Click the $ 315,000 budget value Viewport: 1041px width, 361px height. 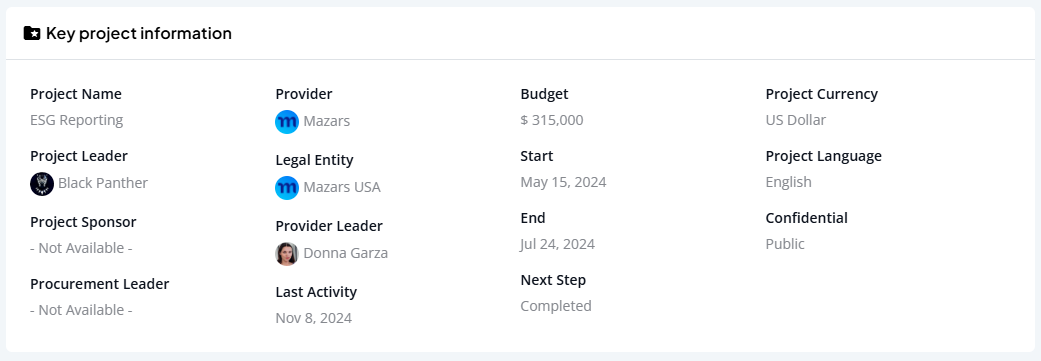(x=552, y=121)
